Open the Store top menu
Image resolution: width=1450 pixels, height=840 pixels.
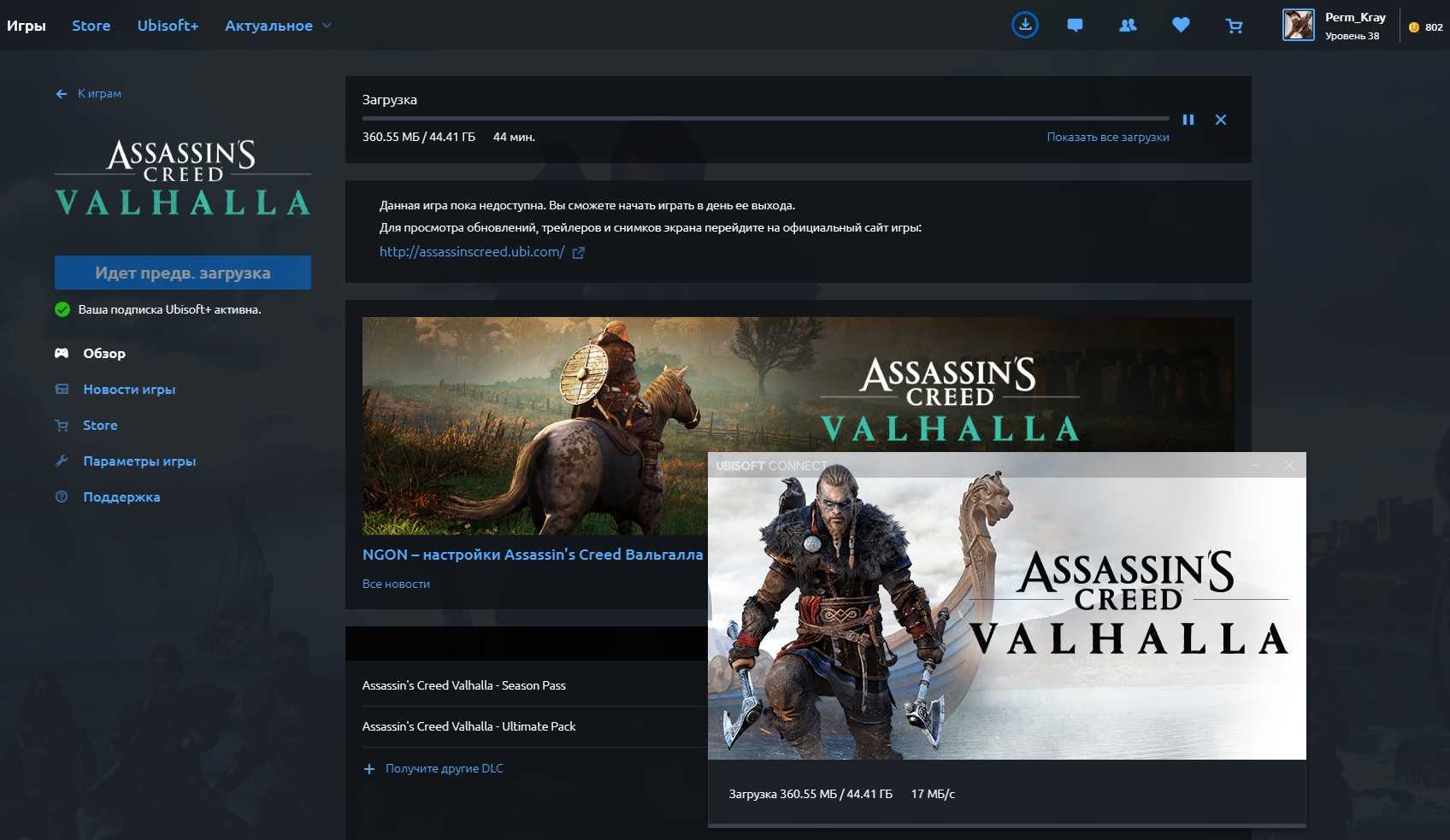point(91,26)
